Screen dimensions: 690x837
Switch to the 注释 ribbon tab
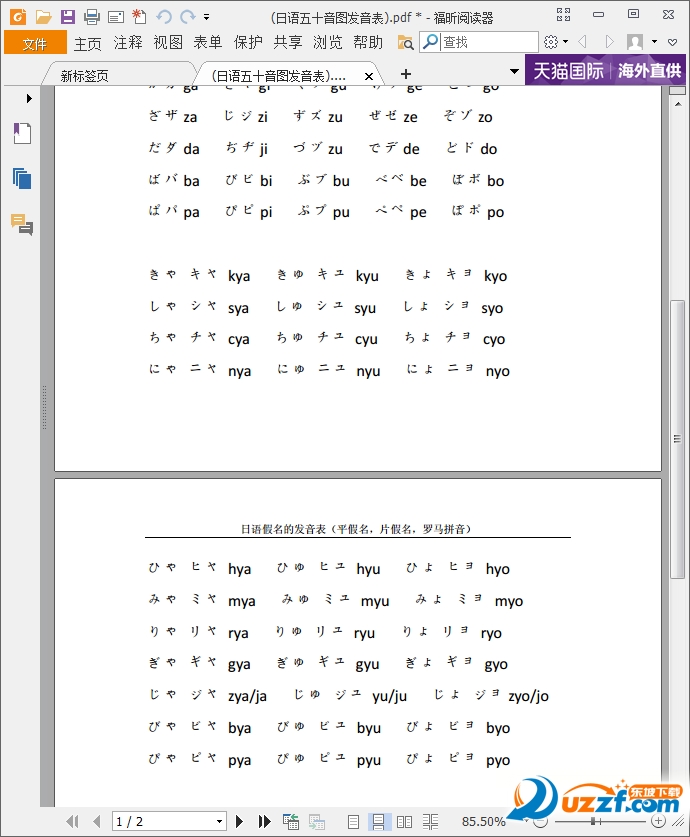coord(128,43)
